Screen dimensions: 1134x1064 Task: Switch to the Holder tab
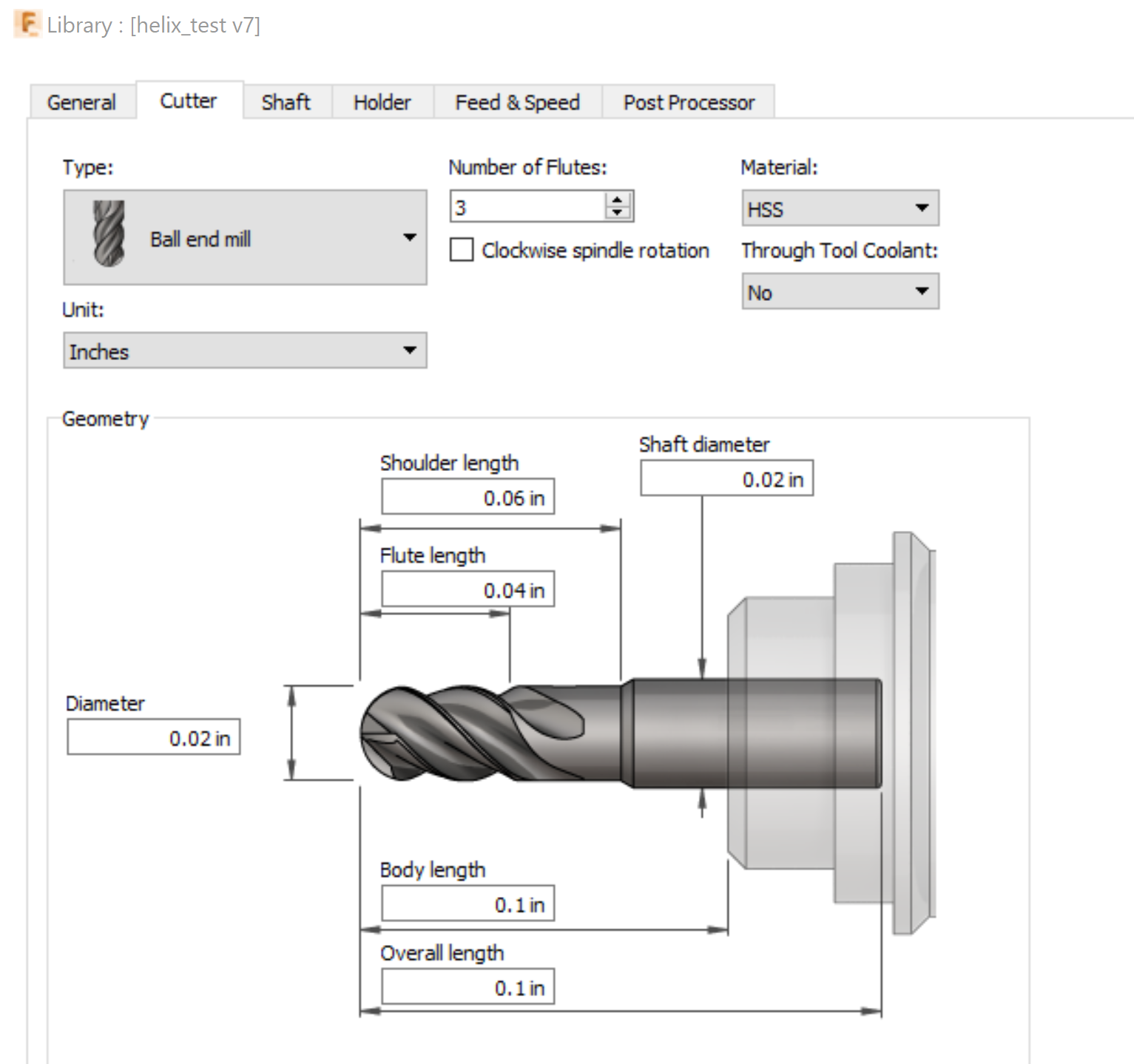(382, 102)
